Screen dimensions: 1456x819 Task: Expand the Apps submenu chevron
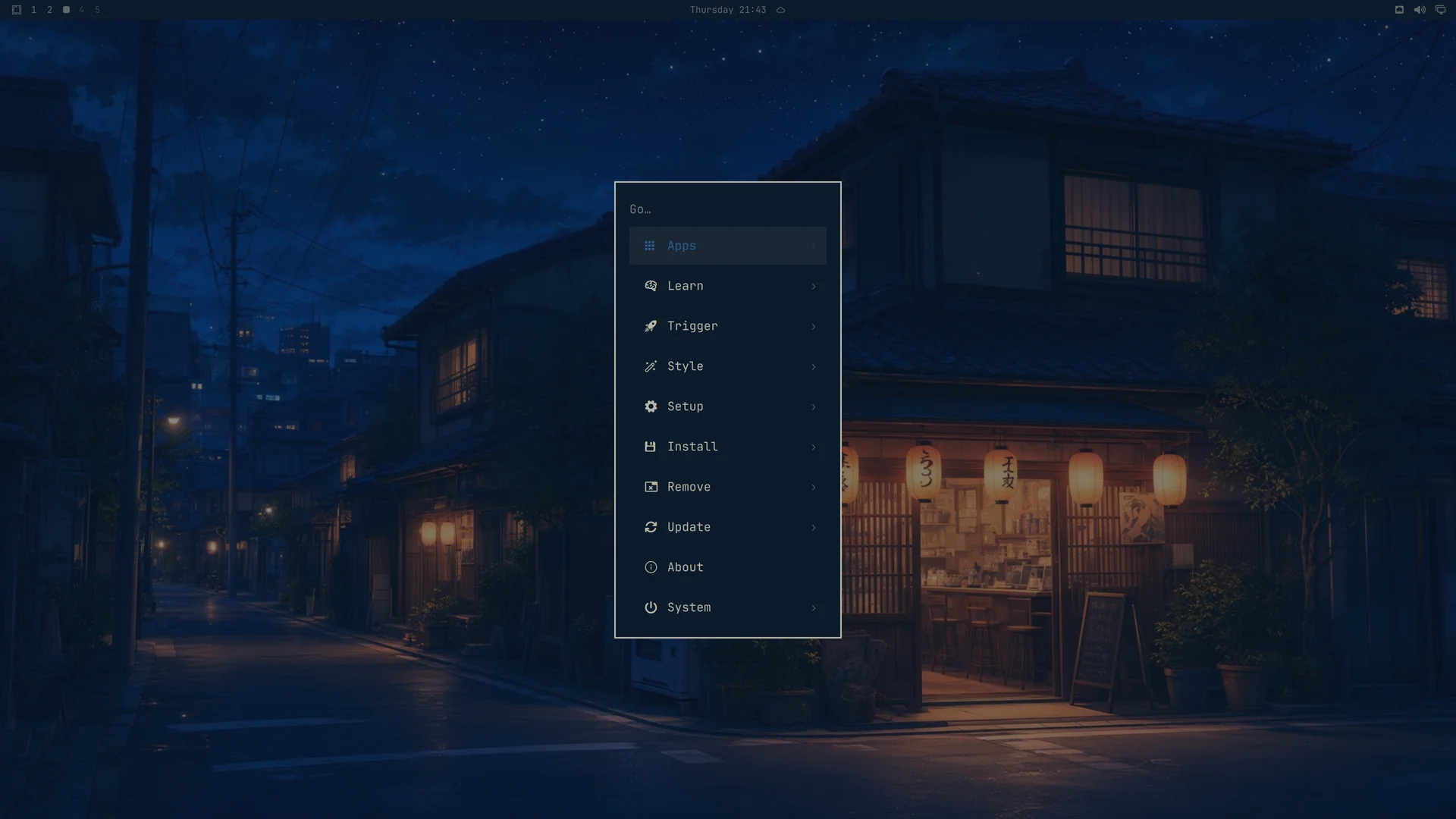tap(814, 246)
